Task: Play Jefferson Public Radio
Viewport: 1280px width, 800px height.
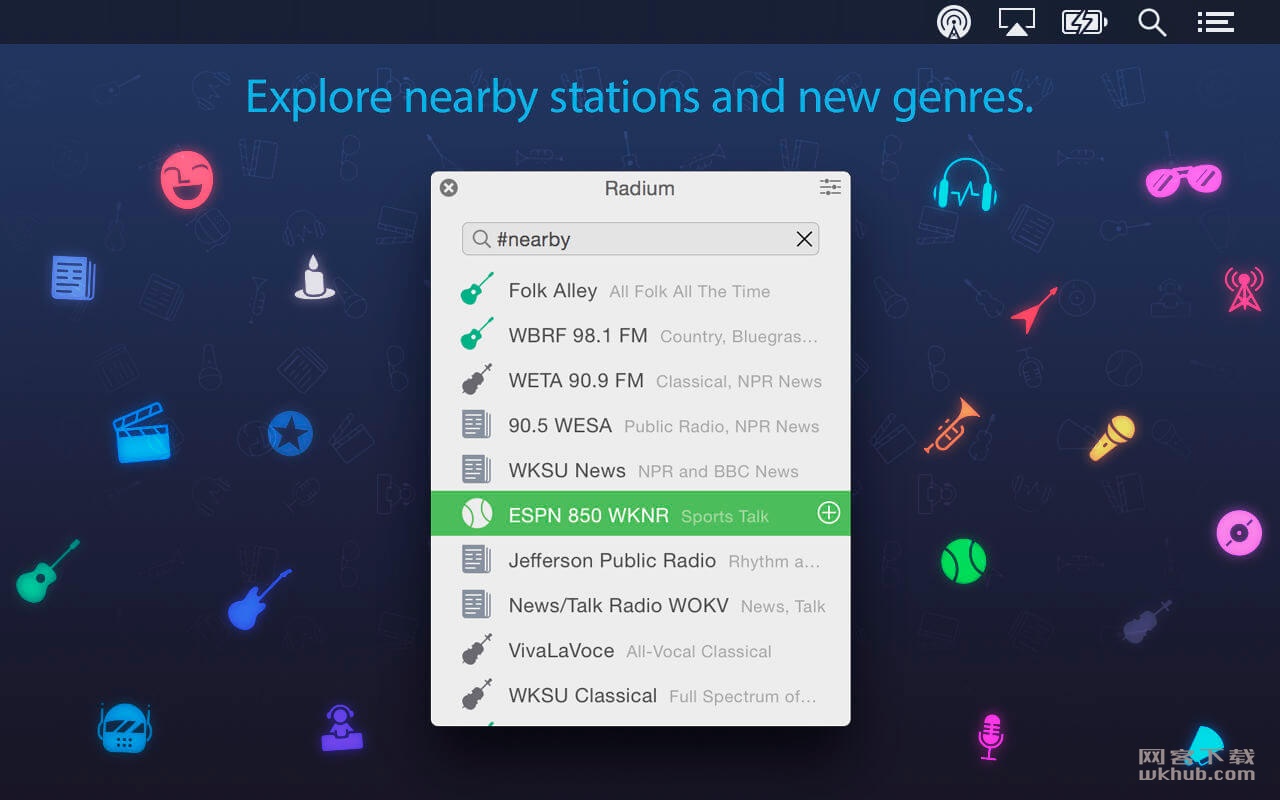Action: [x=640, y=561]
